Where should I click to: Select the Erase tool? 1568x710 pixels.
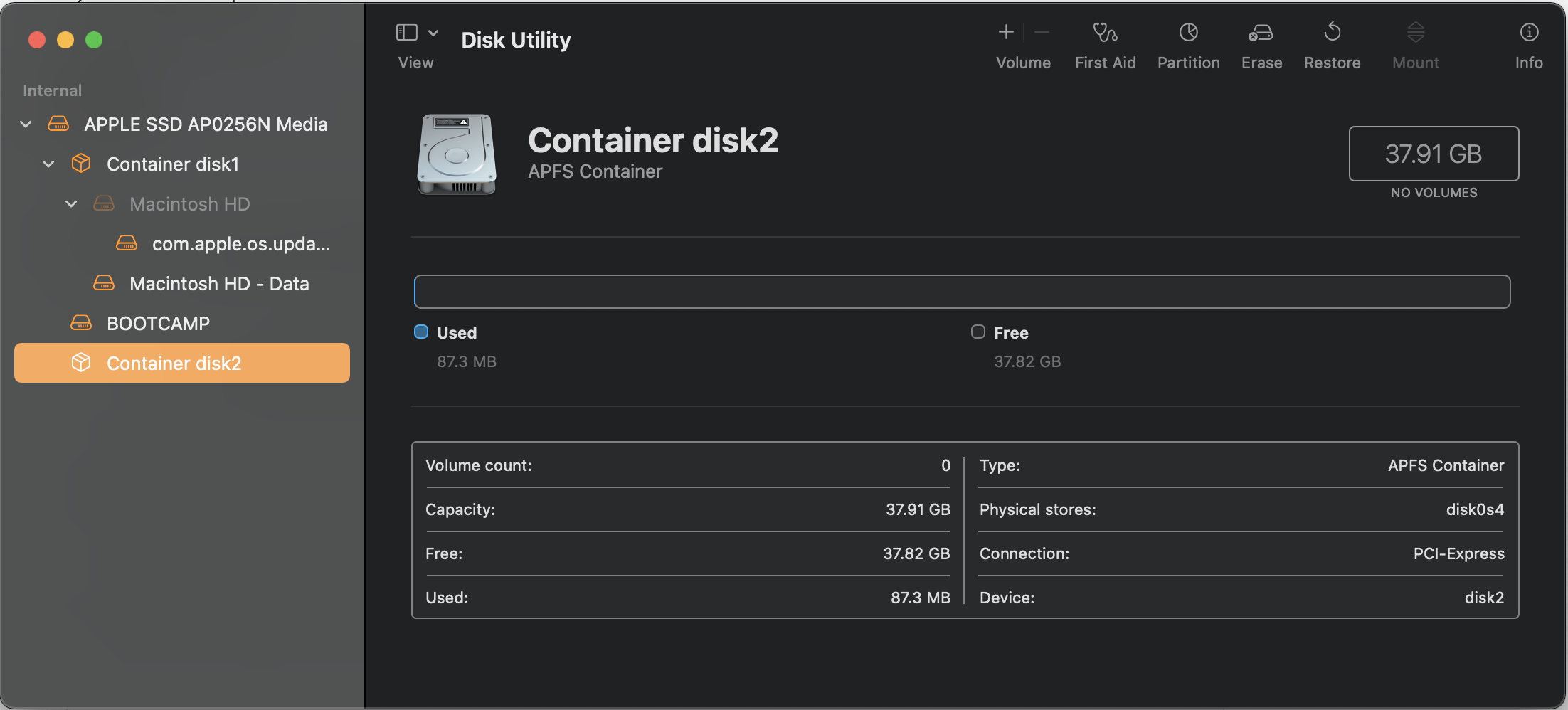[1260, 43]
